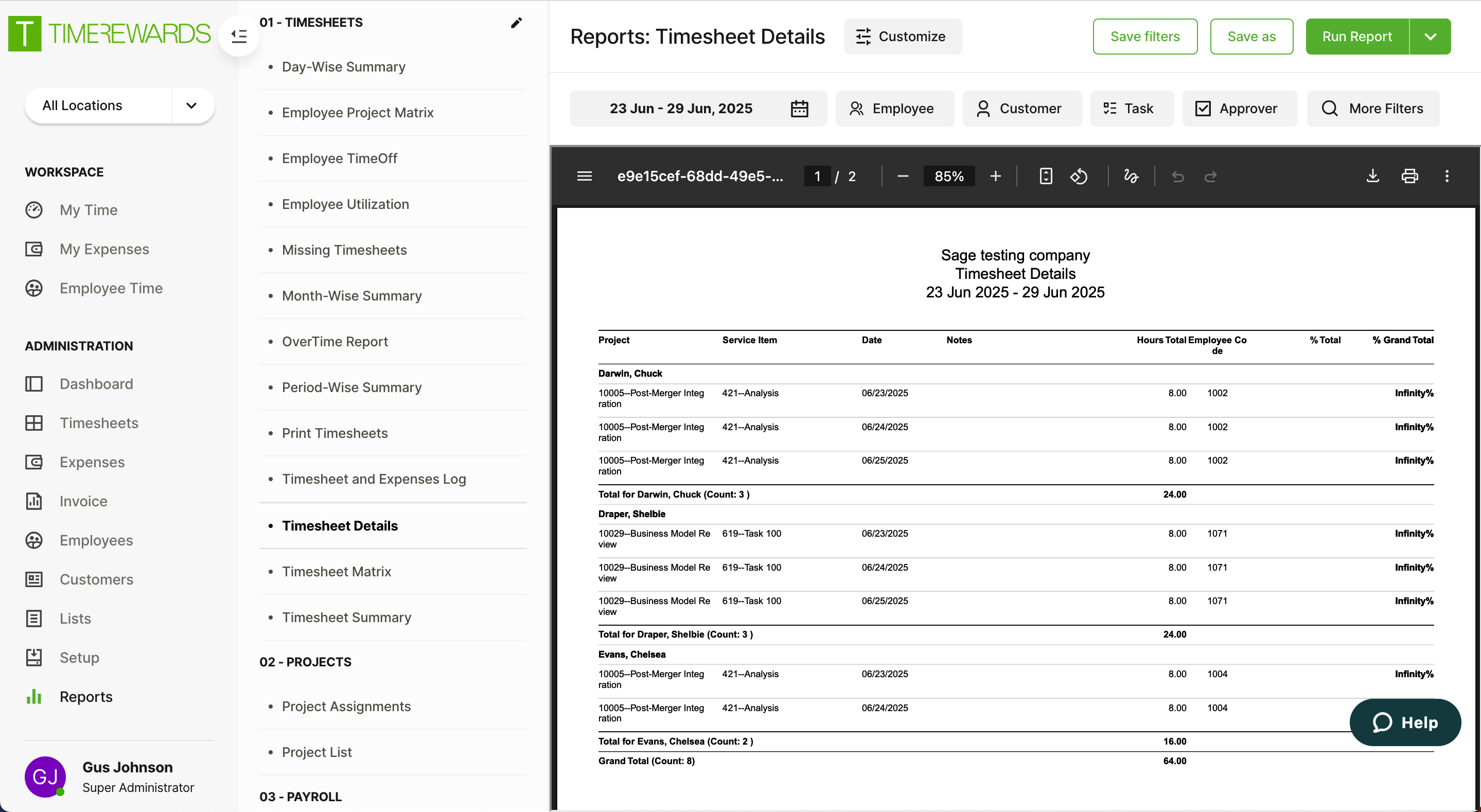Viewport: 1481px width, 812px height.
Task: Click the fit to page icon
Action: coord(1046,176)
